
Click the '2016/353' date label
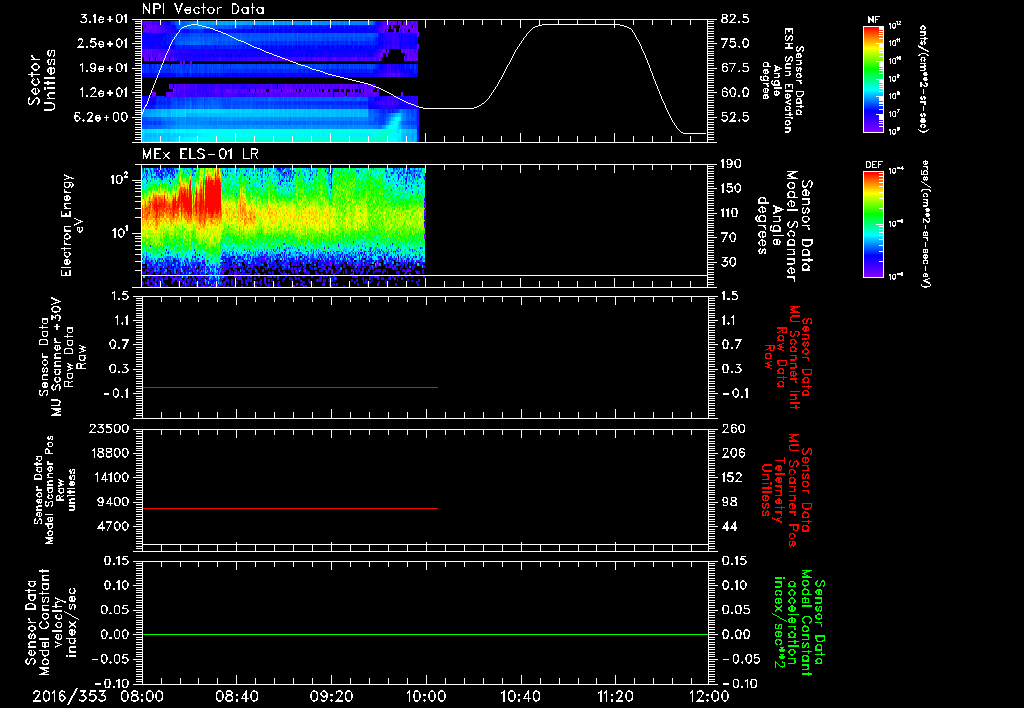(x=69, y=696)
